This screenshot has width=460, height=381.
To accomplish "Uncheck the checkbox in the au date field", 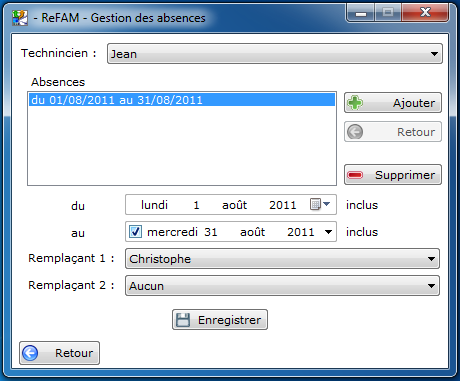I will point(135,232).
